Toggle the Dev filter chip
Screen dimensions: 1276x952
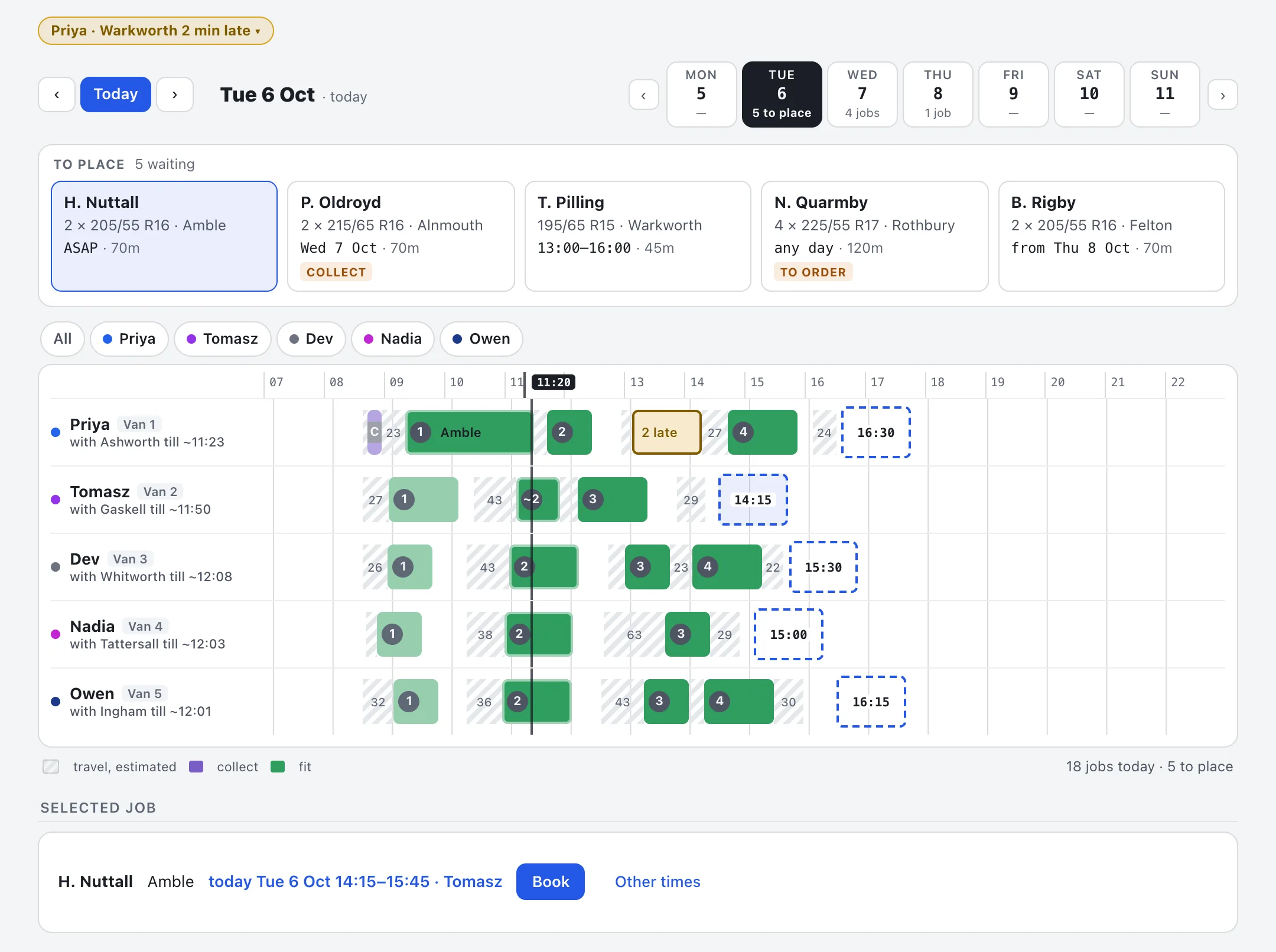(x=311, y=339)
